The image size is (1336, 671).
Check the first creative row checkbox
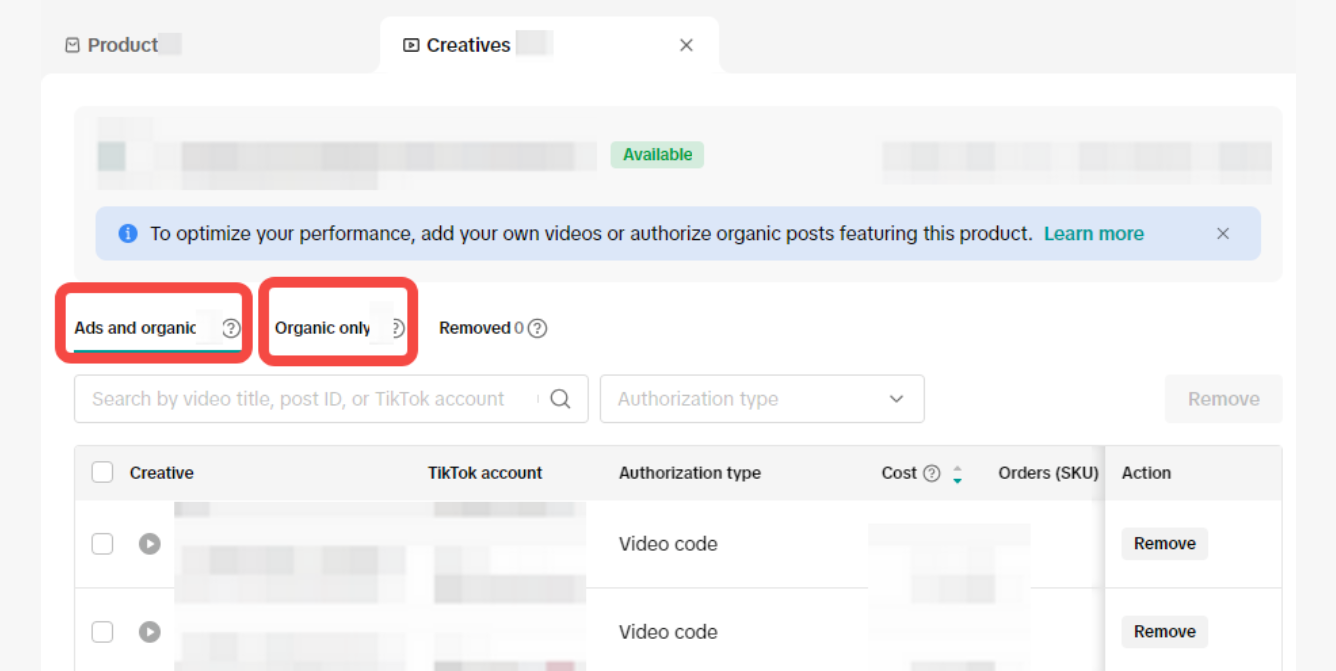tap(102, 544)
